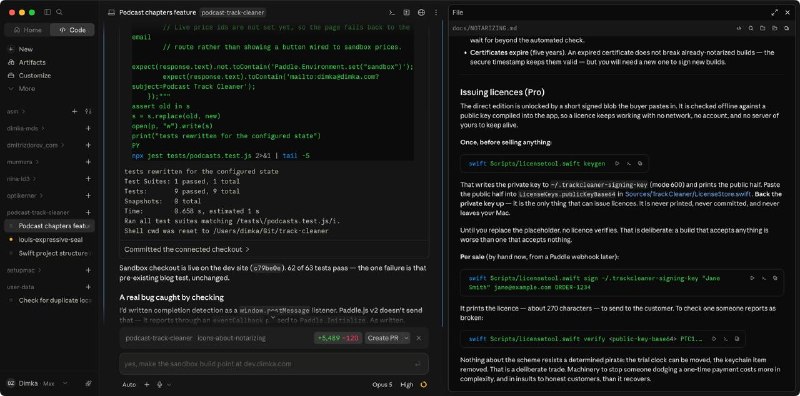Open the globe preview icon in header

(421, 13)
